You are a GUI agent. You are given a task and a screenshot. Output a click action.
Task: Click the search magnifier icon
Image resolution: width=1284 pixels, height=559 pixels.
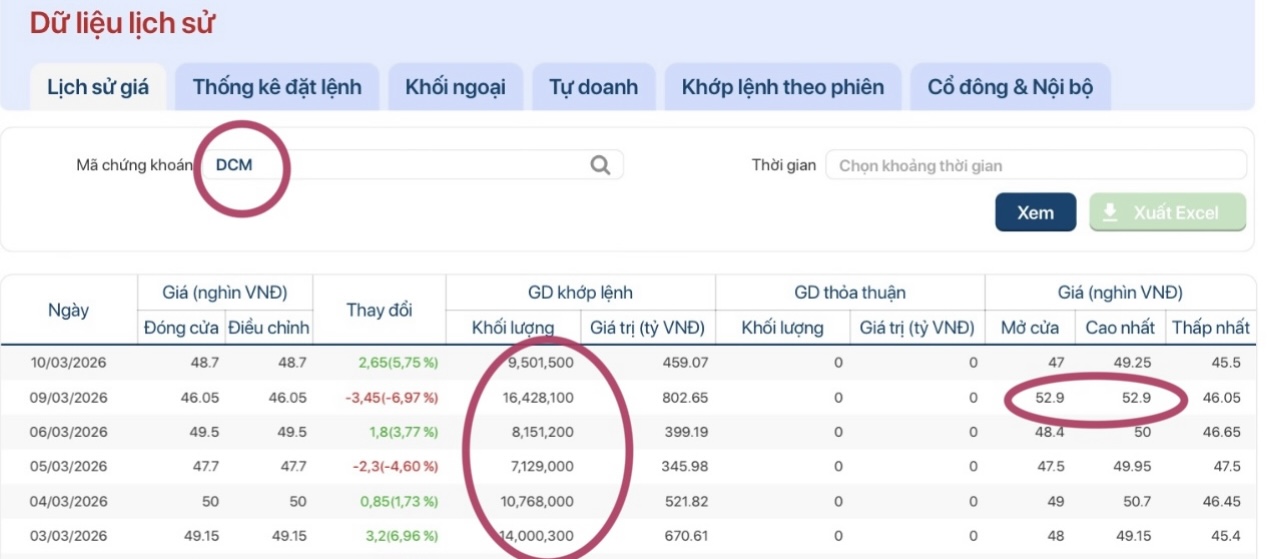(x=600, y=165)
